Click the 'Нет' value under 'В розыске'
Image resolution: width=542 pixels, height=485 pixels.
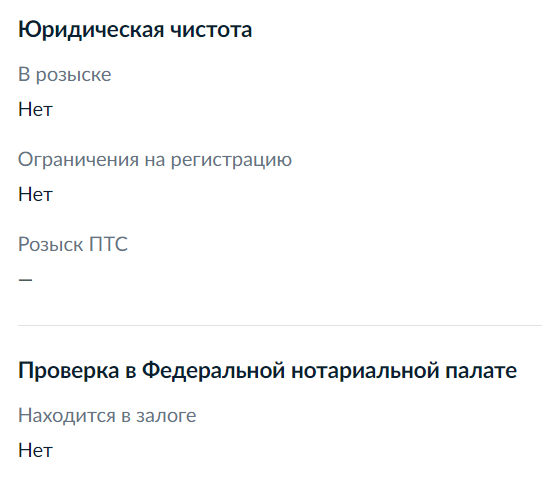[x=35, y=110]
